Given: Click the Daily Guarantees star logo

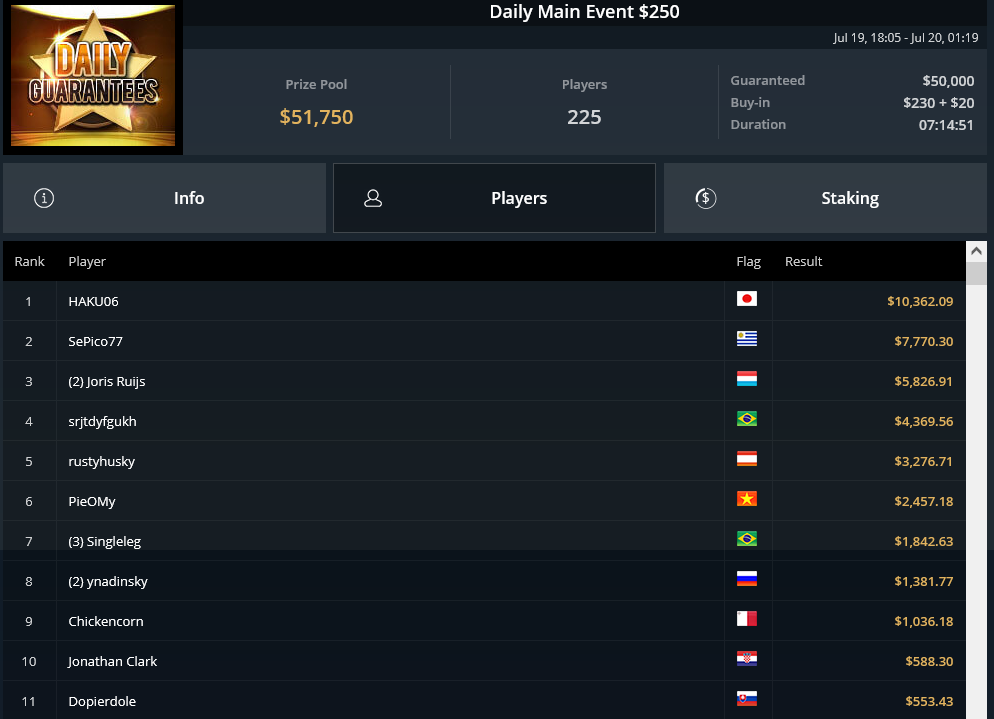Looking at the screenshot, I should coord(93,75).
